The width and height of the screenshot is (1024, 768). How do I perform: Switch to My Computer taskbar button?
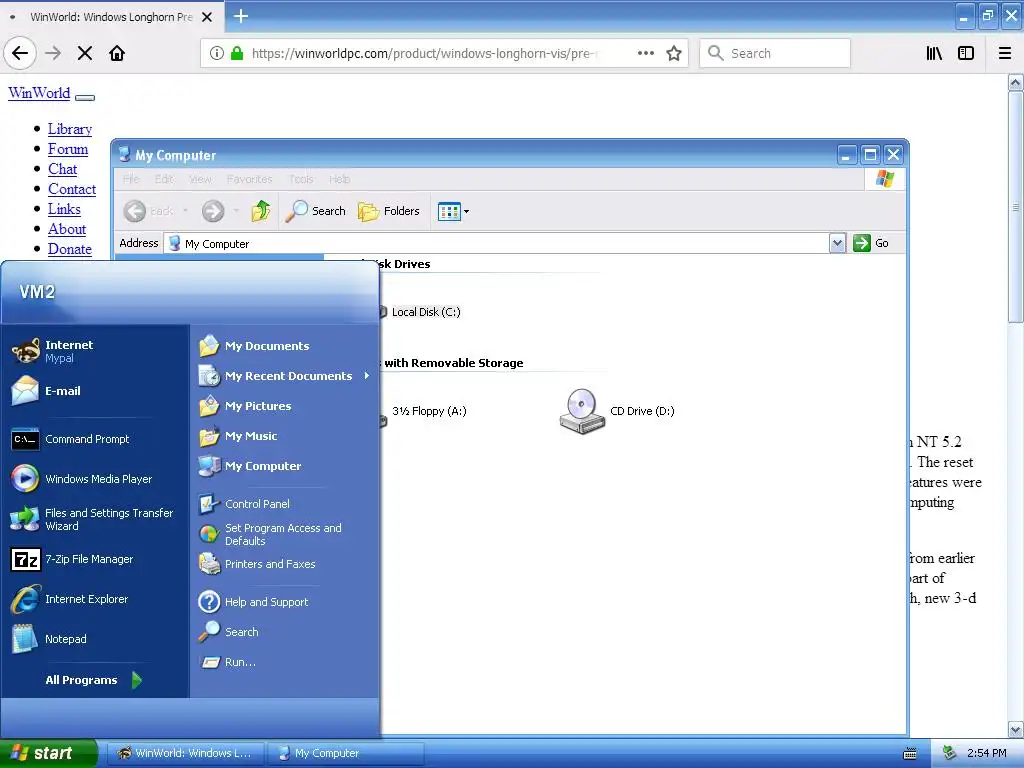point(346,753)
